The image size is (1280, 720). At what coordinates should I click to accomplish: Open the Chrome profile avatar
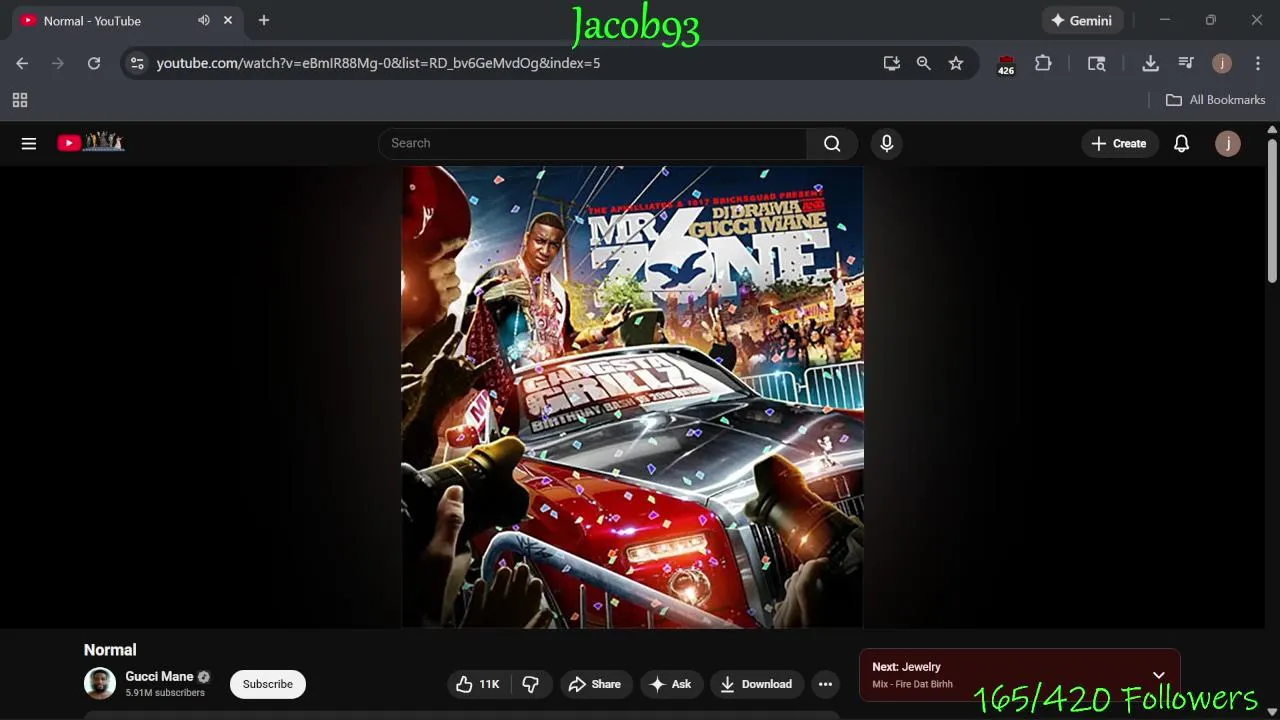pyautogui.click(x=1222, y=63)
